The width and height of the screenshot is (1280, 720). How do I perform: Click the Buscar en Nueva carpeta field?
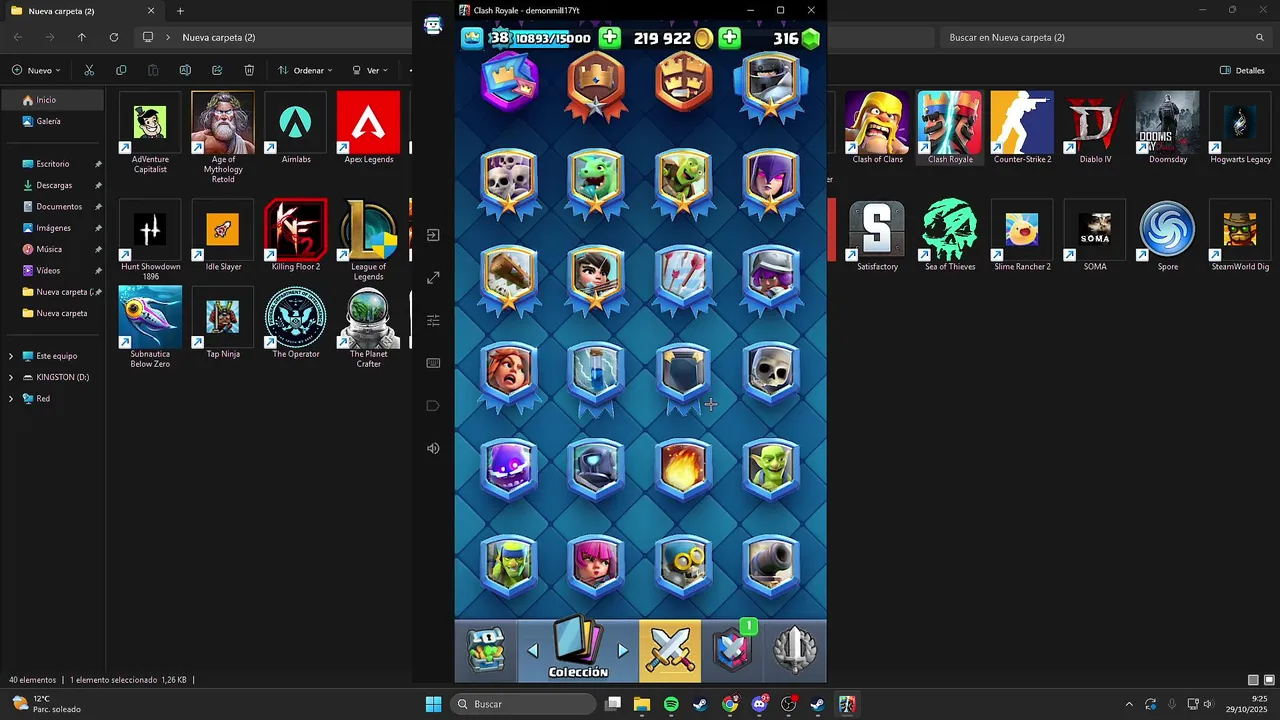(1106, 37)
